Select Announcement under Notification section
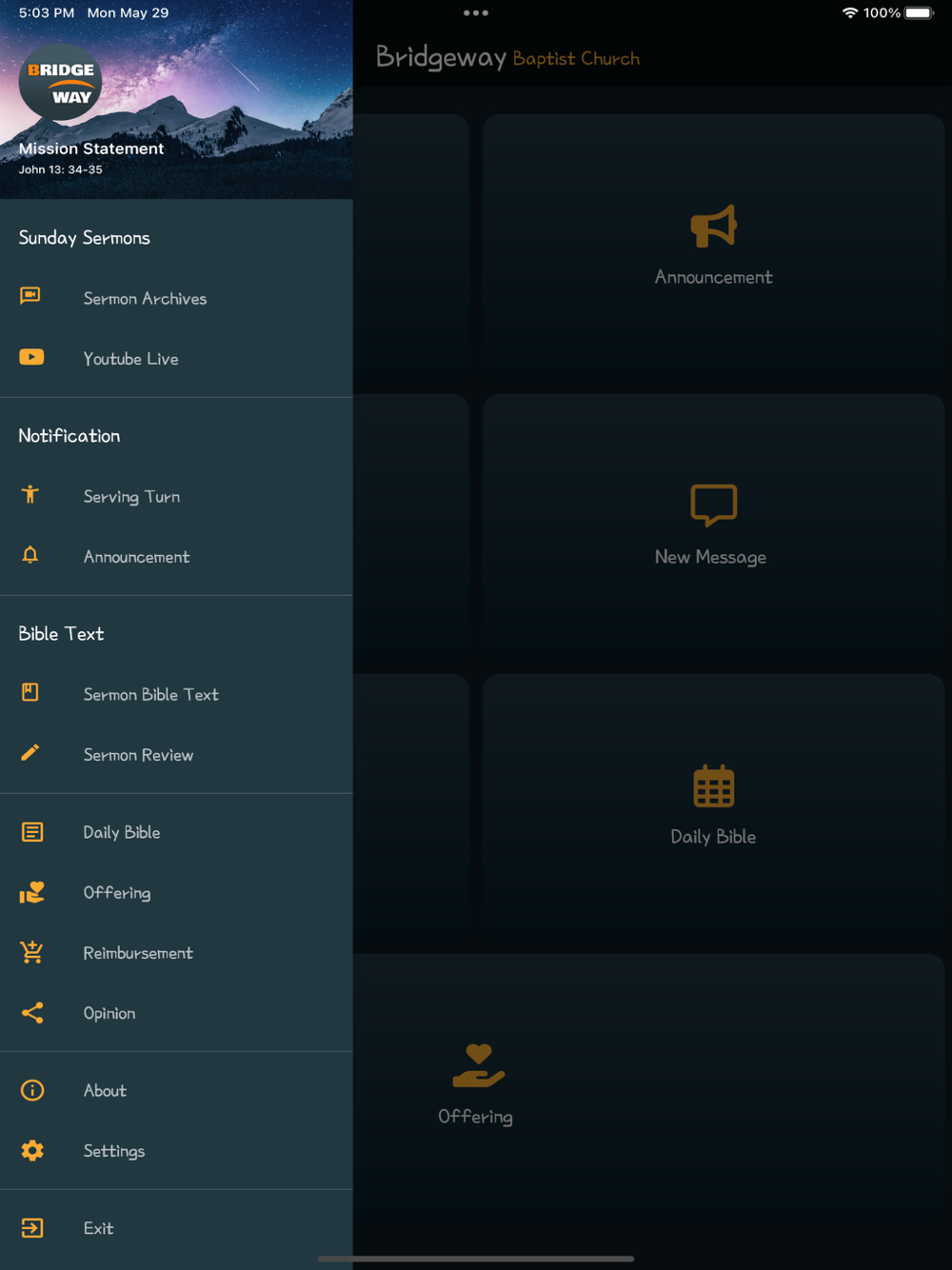Screen dimensions: 952x1270 click(x=176, y=556)
